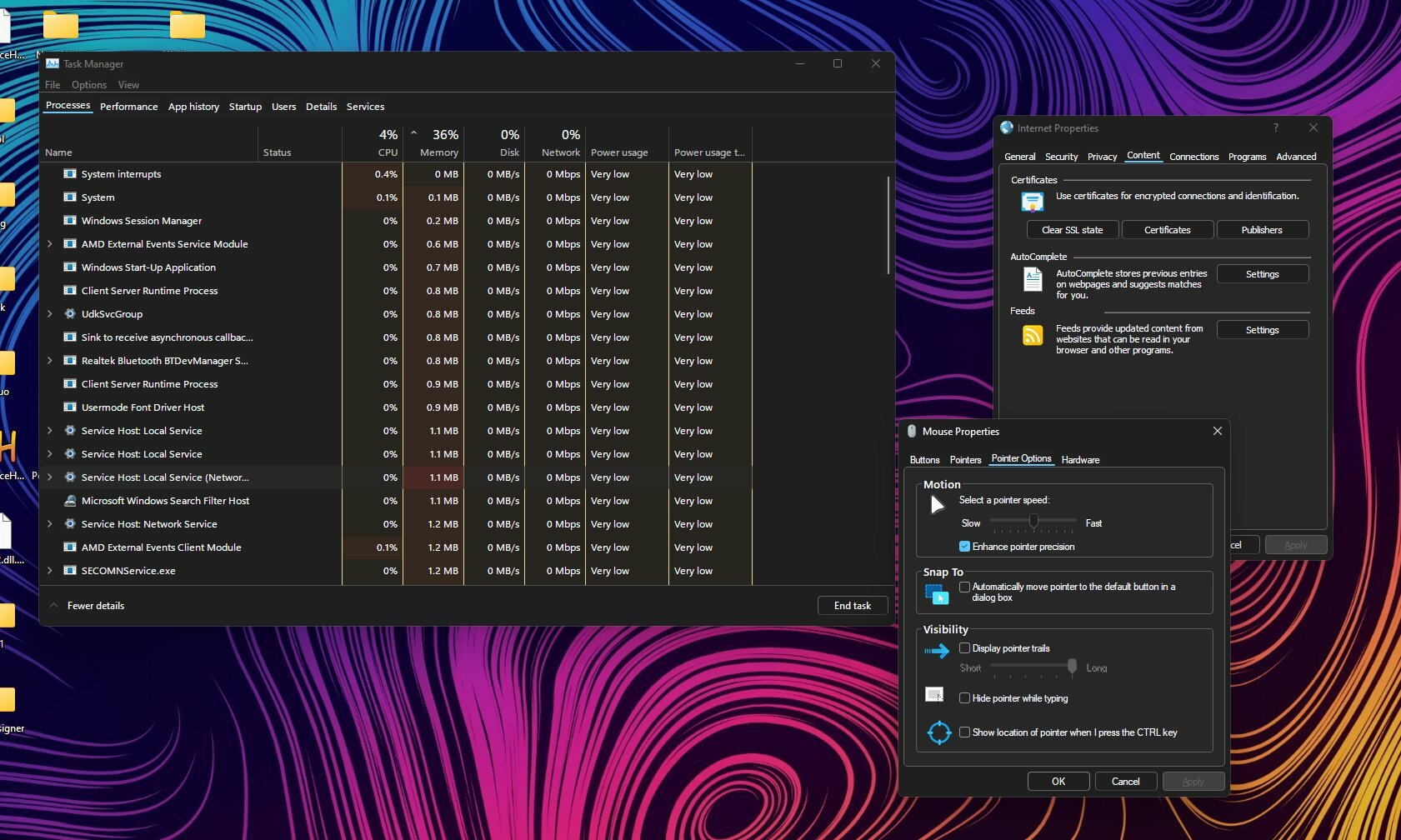Click the System interrupts process icon
1401x840 pixels.
tap(70, 174)
